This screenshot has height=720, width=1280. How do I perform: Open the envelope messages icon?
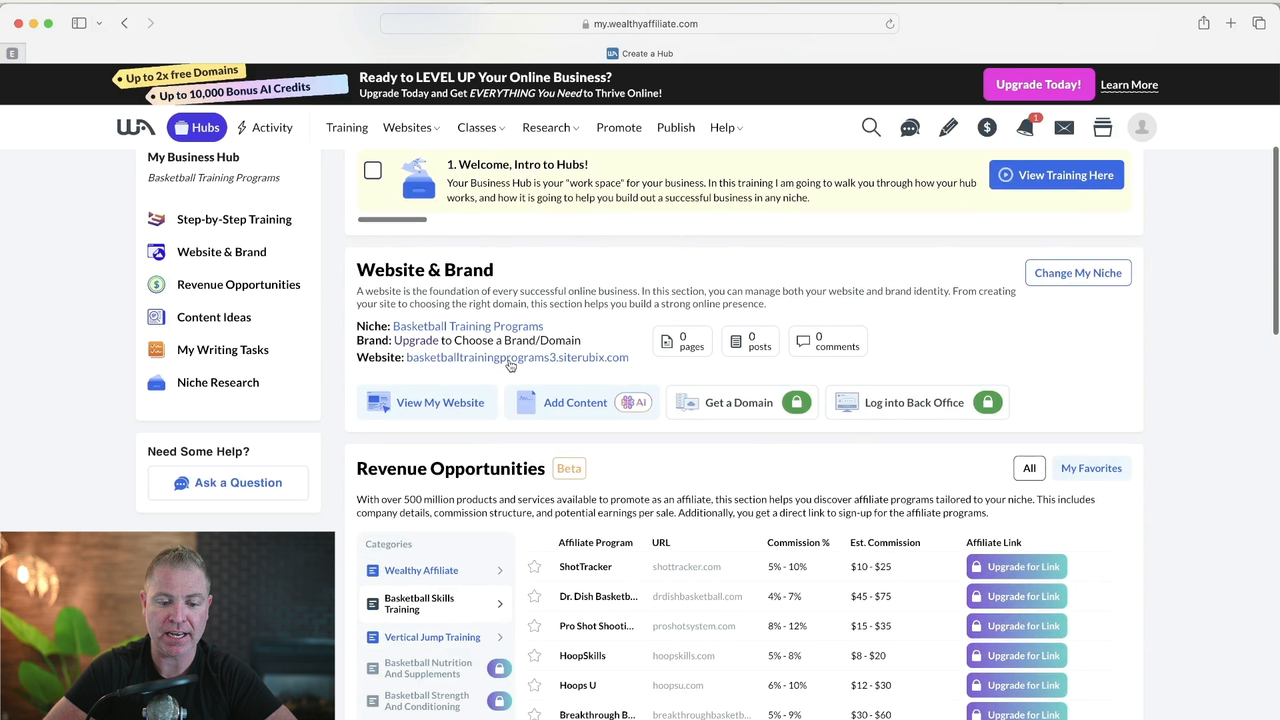point(1064,127)
